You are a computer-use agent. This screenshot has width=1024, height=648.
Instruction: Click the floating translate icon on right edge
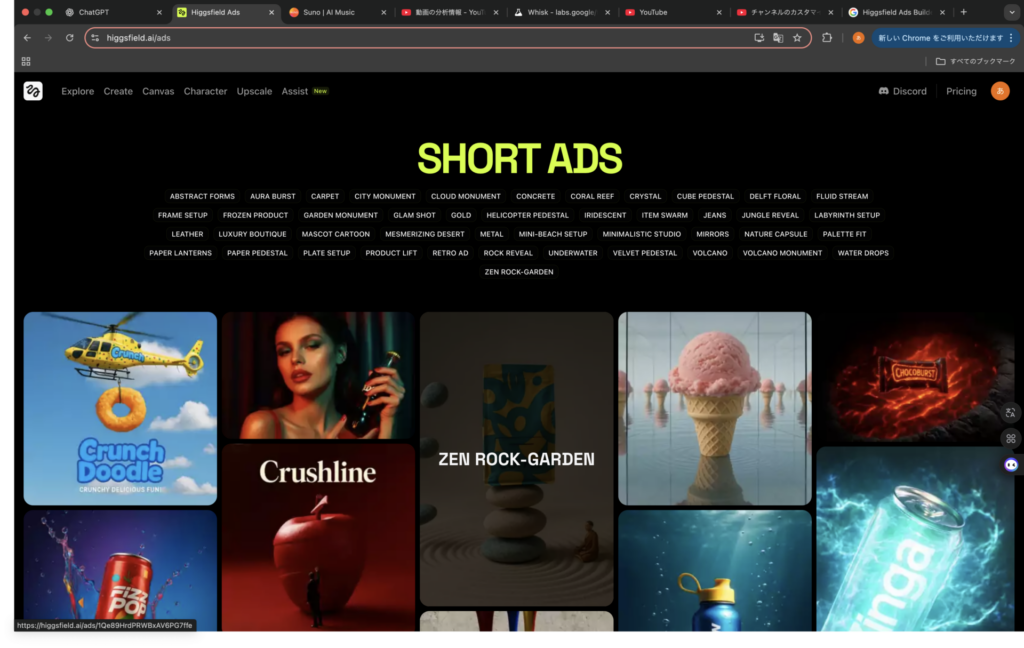1011,412
